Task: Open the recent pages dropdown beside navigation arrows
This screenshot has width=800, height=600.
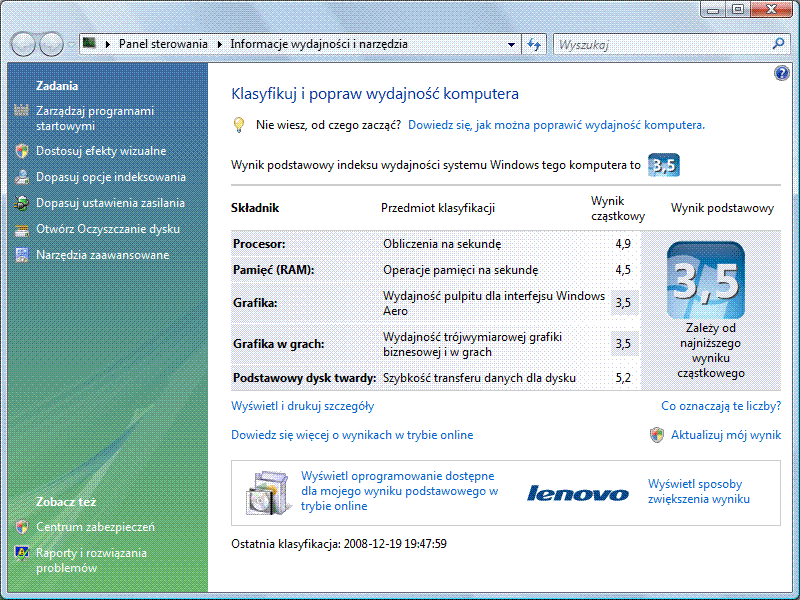Action: pos(71,44)
